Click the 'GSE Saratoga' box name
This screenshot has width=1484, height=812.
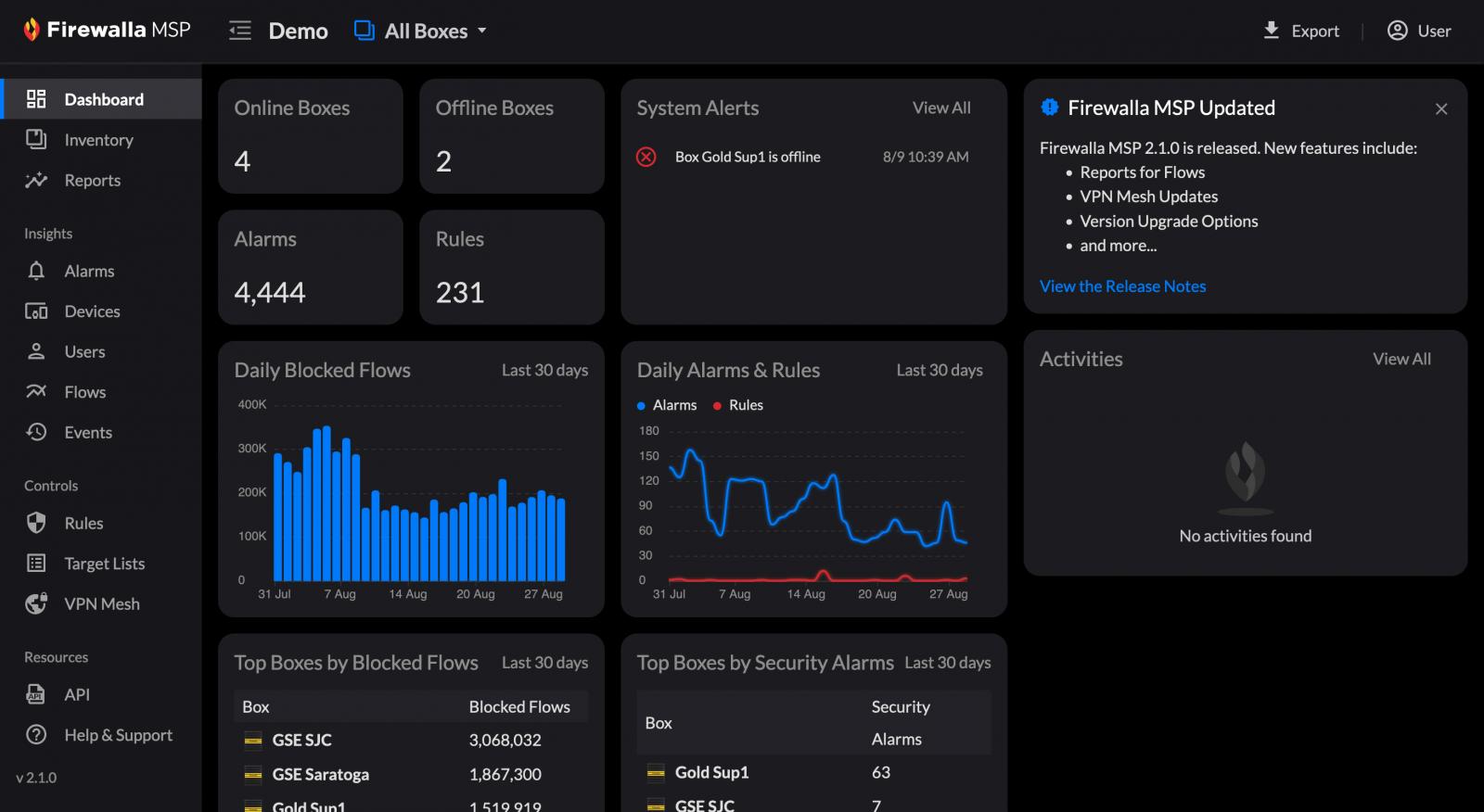pyautogui.click(x=321, y=774)
